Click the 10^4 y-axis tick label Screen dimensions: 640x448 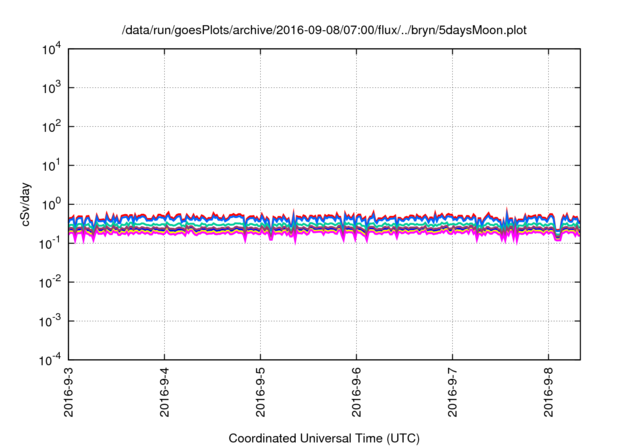51,49
